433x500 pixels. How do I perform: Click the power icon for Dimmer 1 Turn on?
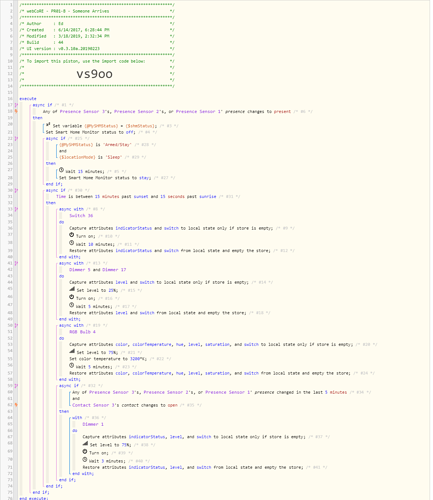tap(85, 452)
